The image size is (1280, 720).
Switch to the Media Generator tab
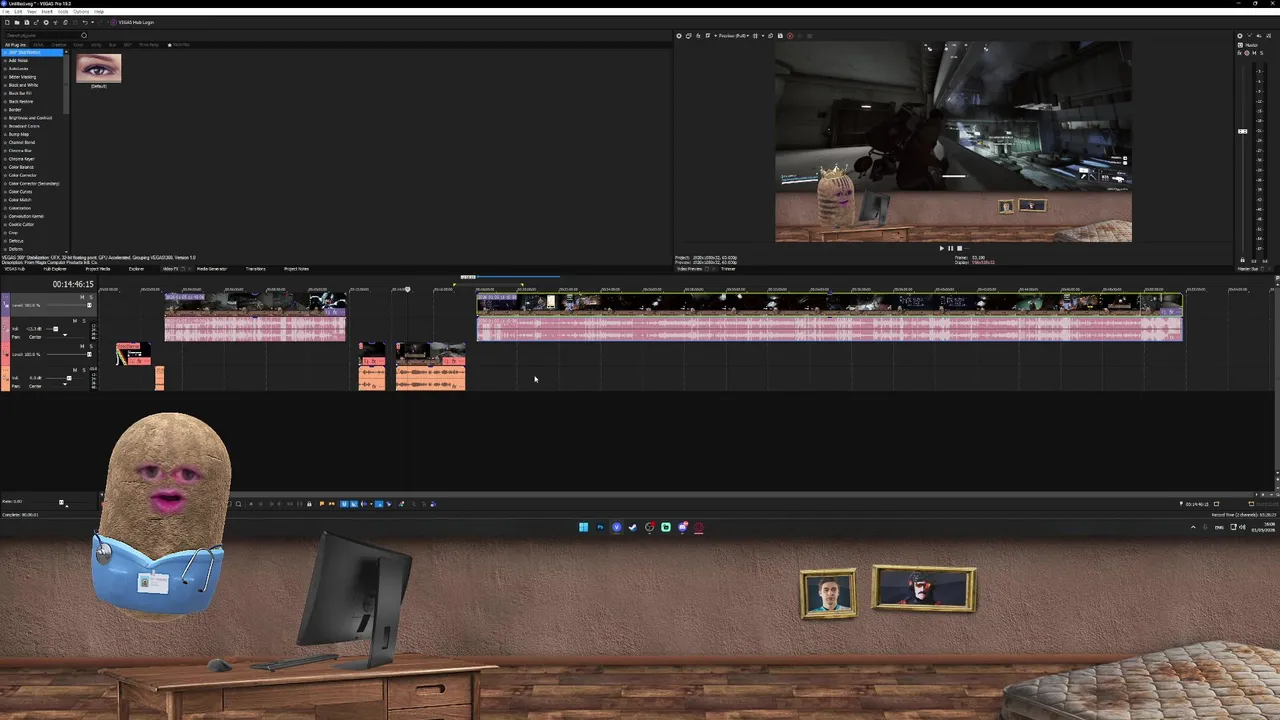point(212,269)
